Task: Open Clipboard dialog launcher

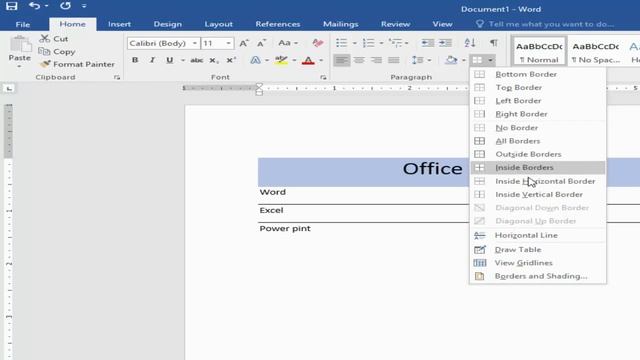Action: (x=117, y=77)
